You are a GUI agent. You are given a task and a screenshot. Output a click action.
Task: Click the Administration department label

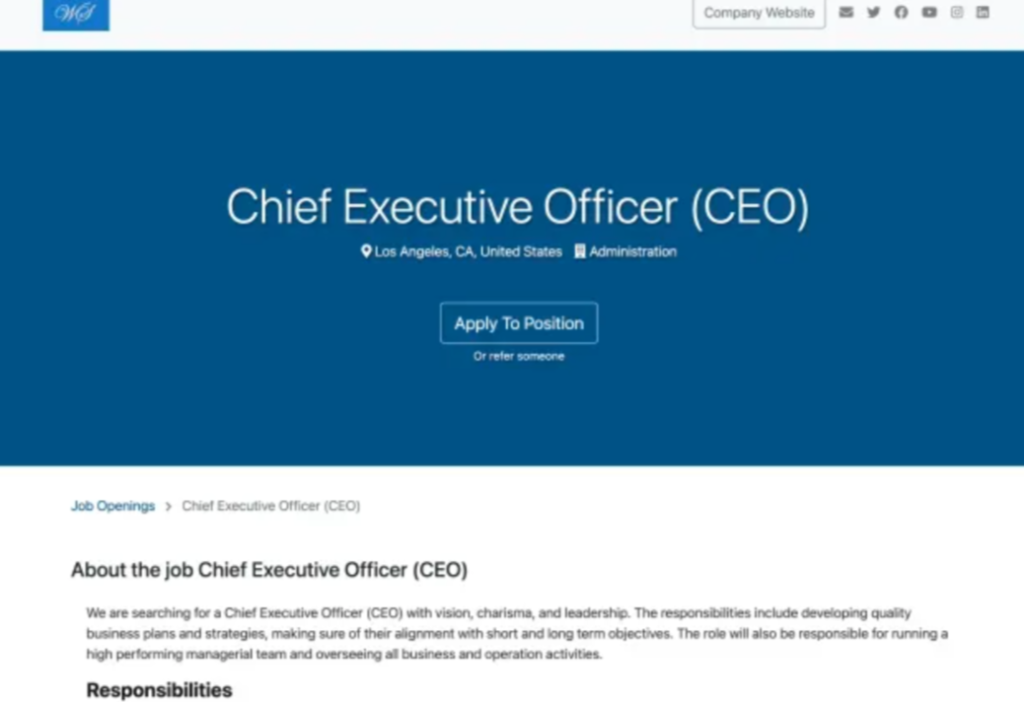(633, 252)
